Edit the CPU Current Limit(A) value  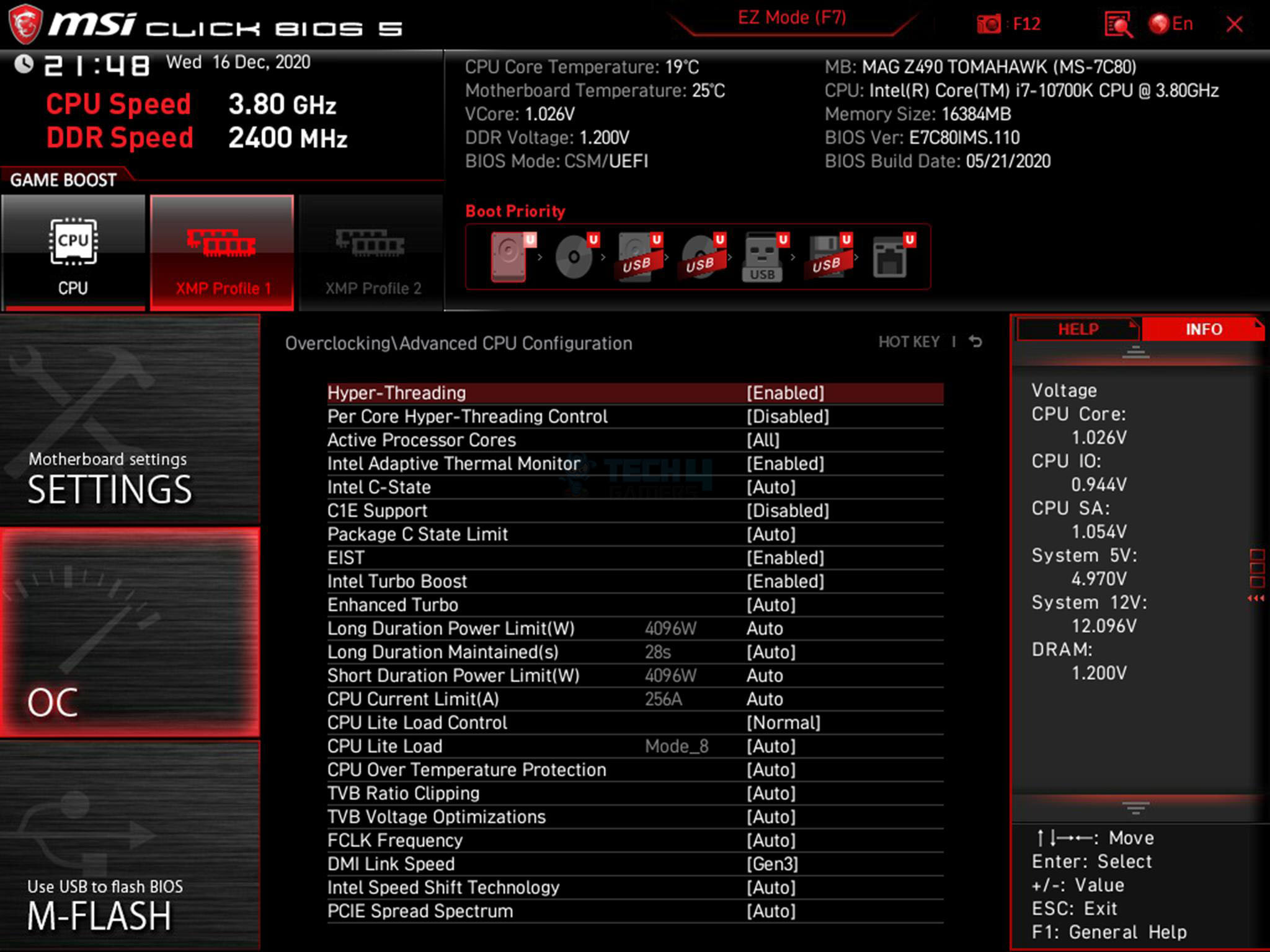(x=635, y=699)
